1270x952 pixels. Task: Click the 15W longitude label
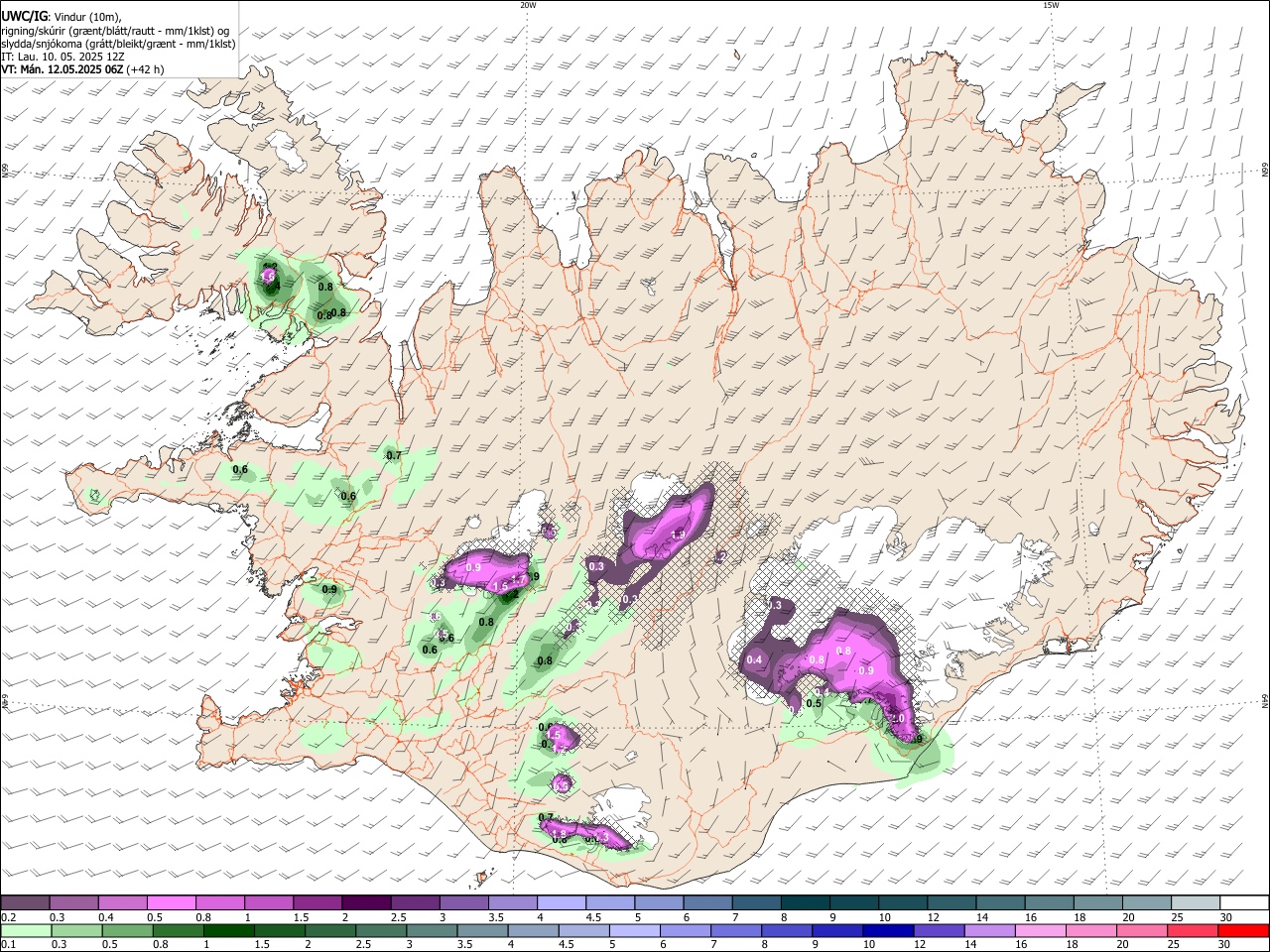coord(1051,5)
